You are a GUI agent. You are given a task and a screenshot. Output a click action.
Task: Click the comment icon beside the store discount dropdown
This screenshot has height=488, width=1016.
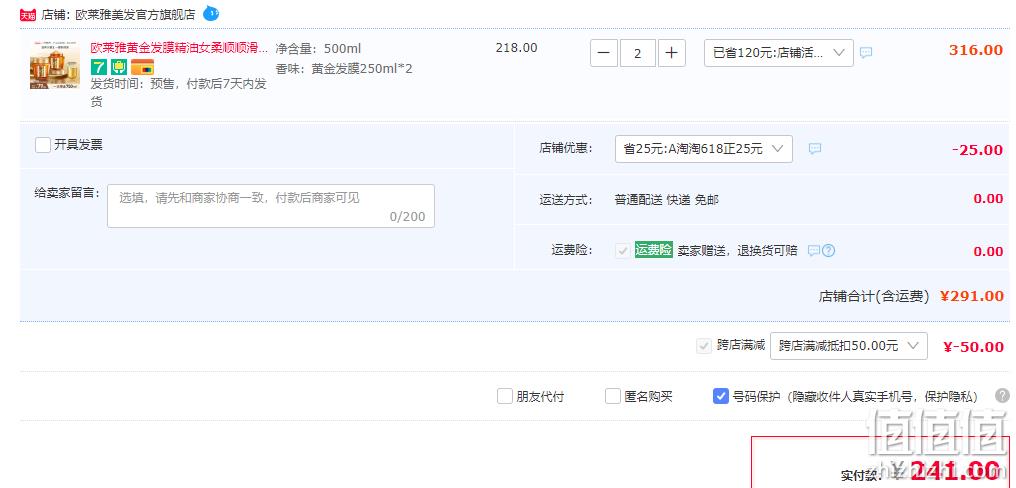point(815,148)
